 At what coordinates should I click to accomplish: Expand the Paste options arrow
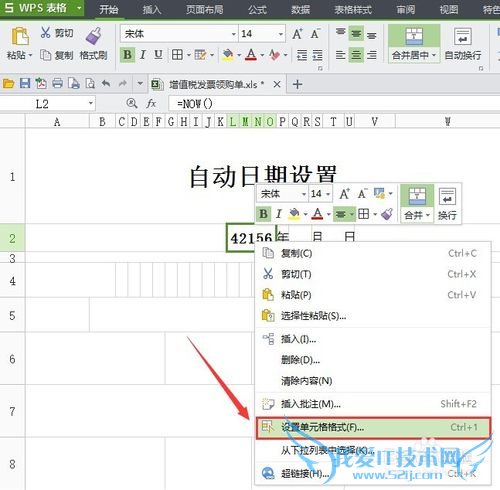pyautogui.click(x=30, y=55)
